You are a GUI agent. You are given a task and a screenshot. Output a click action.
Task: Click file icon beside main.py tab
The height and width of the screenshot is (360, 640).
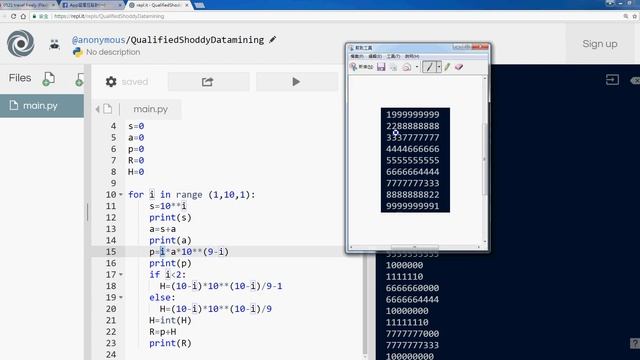pos(108,109)
